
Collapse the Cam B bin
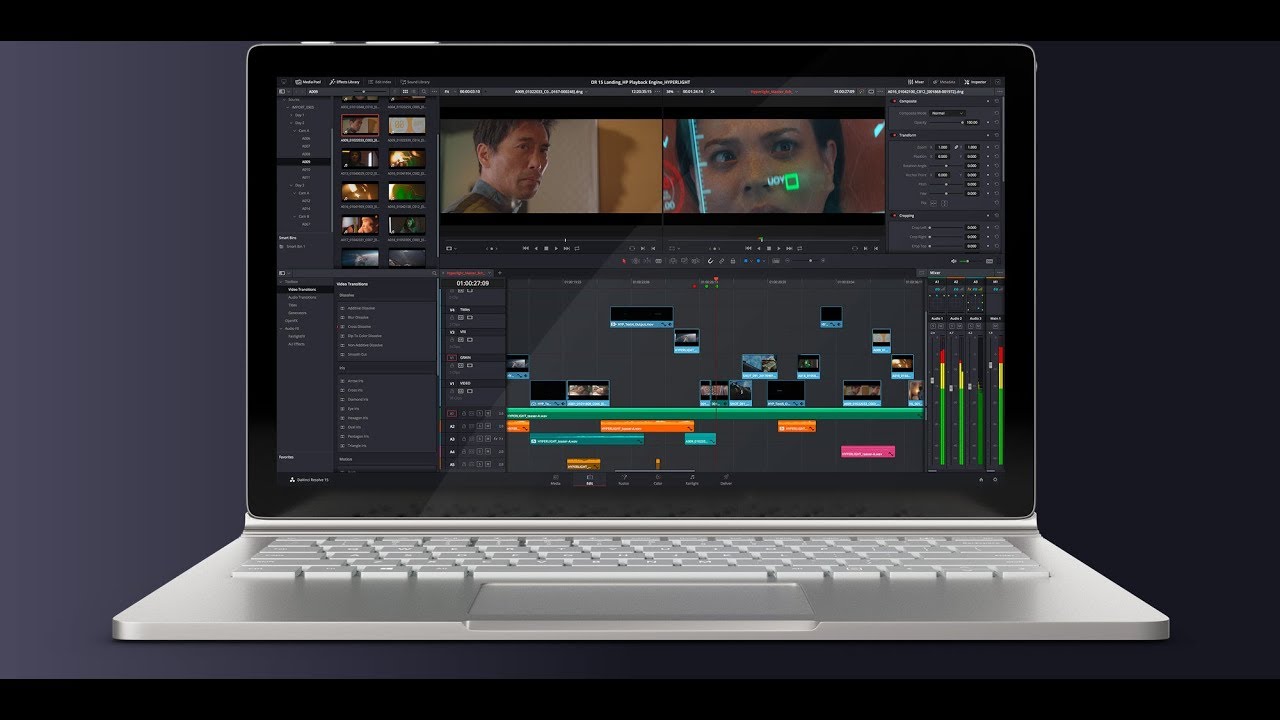[296, 216]
